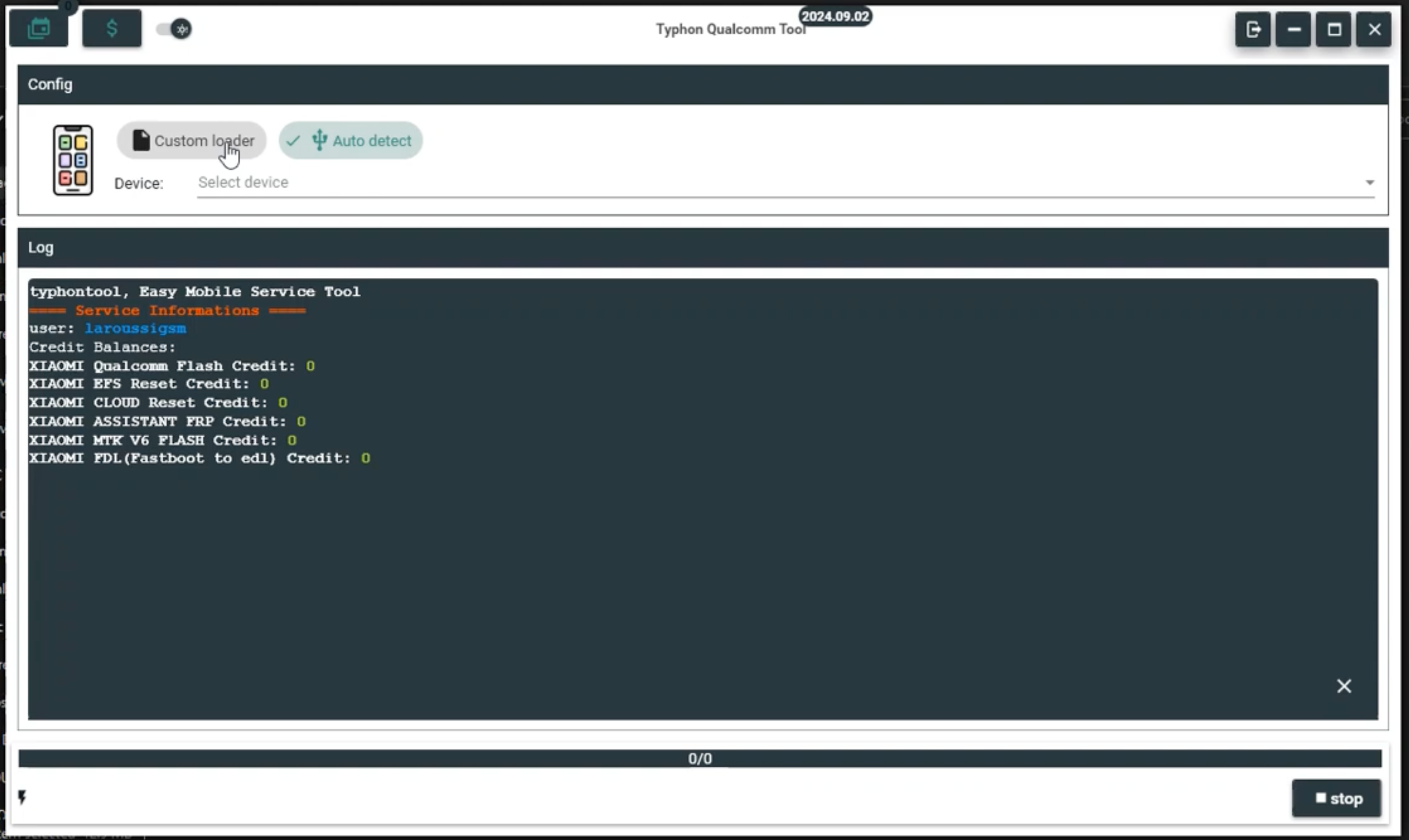Click the XIAOMI CLOUD Reset Credit line

tap(158, 402)
